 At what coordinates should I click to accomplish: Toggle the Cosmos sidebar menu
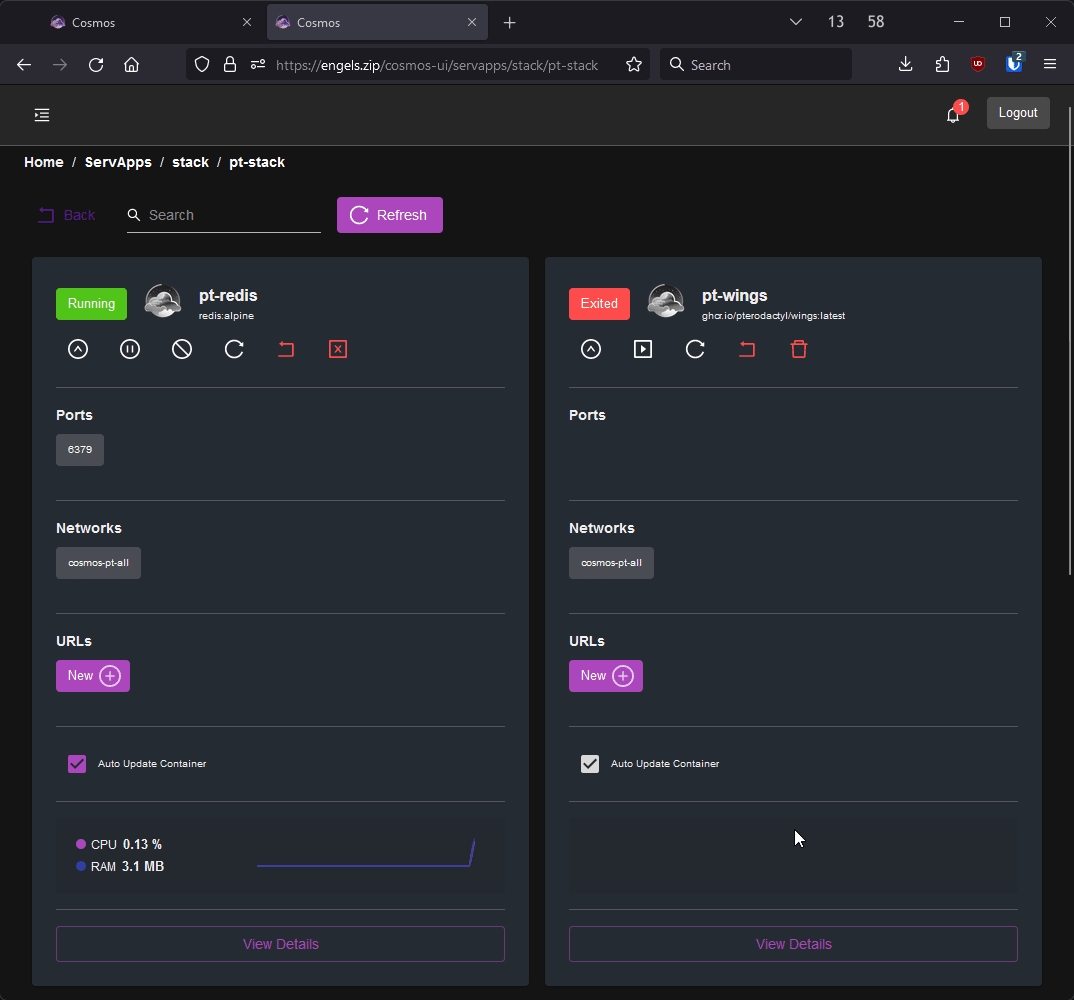tap(42, 115)
